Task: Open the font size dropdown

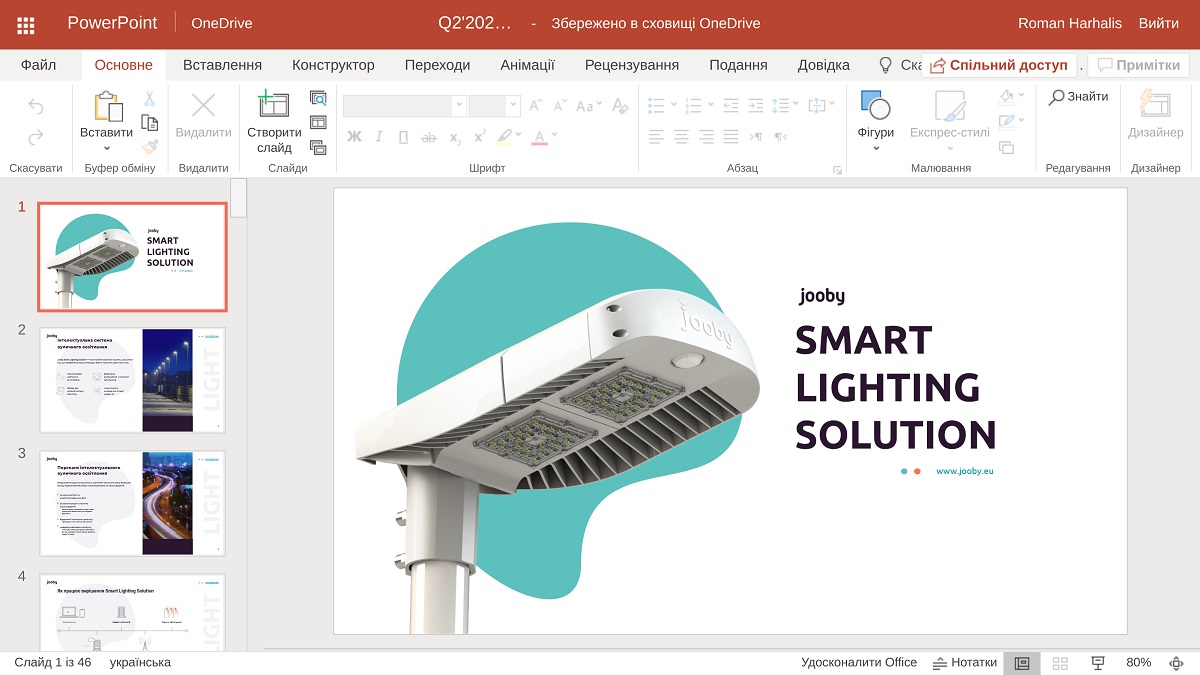Action: [x=513, y=105]
